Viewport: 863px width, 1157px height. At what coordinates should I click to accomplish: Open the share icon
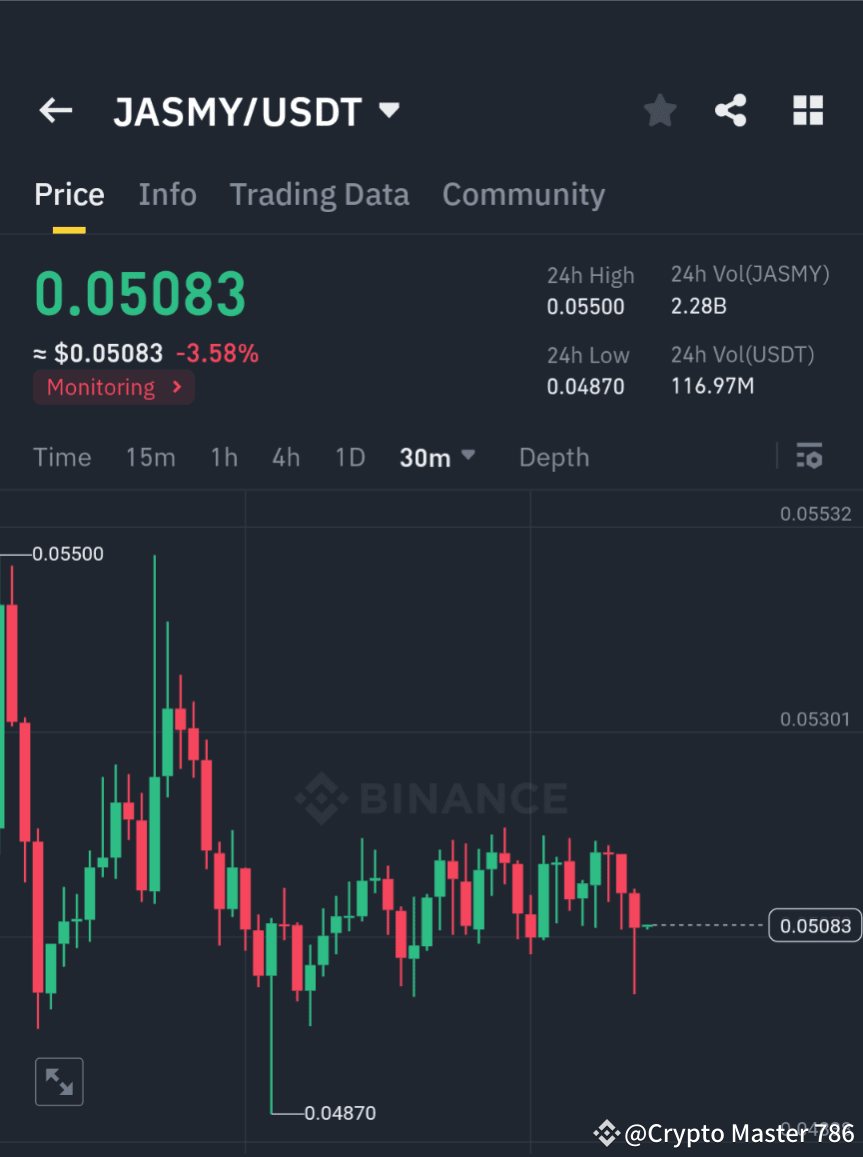tap(731, 110)
